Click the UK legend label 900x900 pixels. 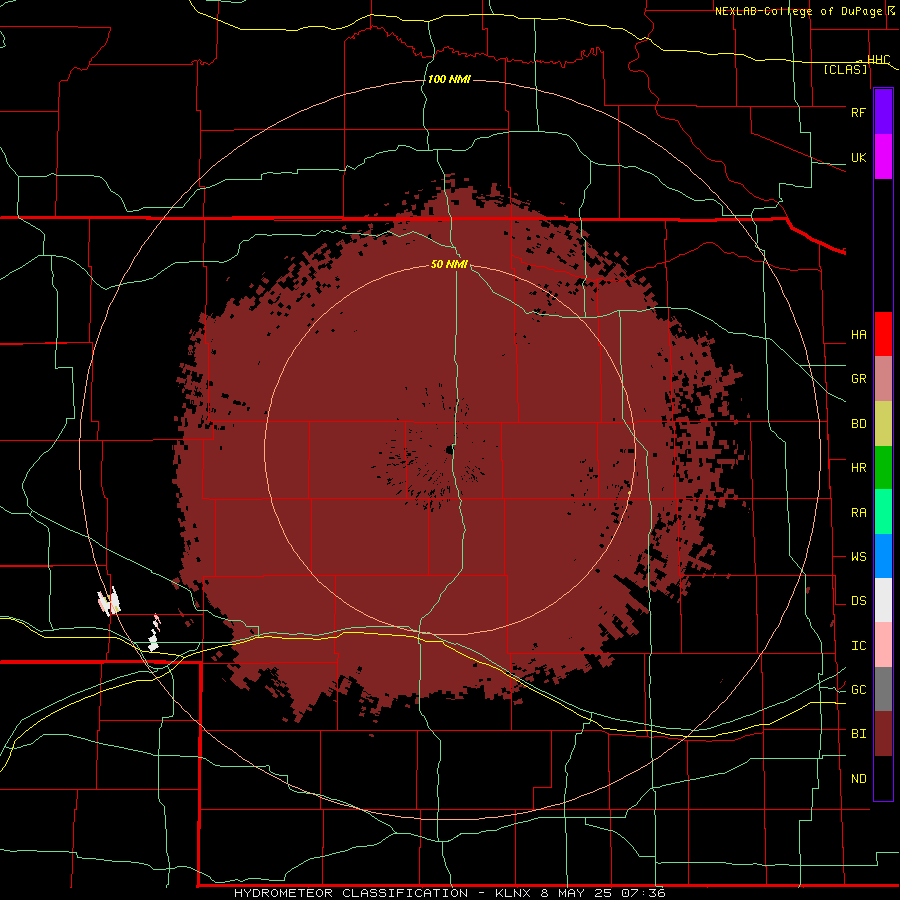tap(858, 158)
